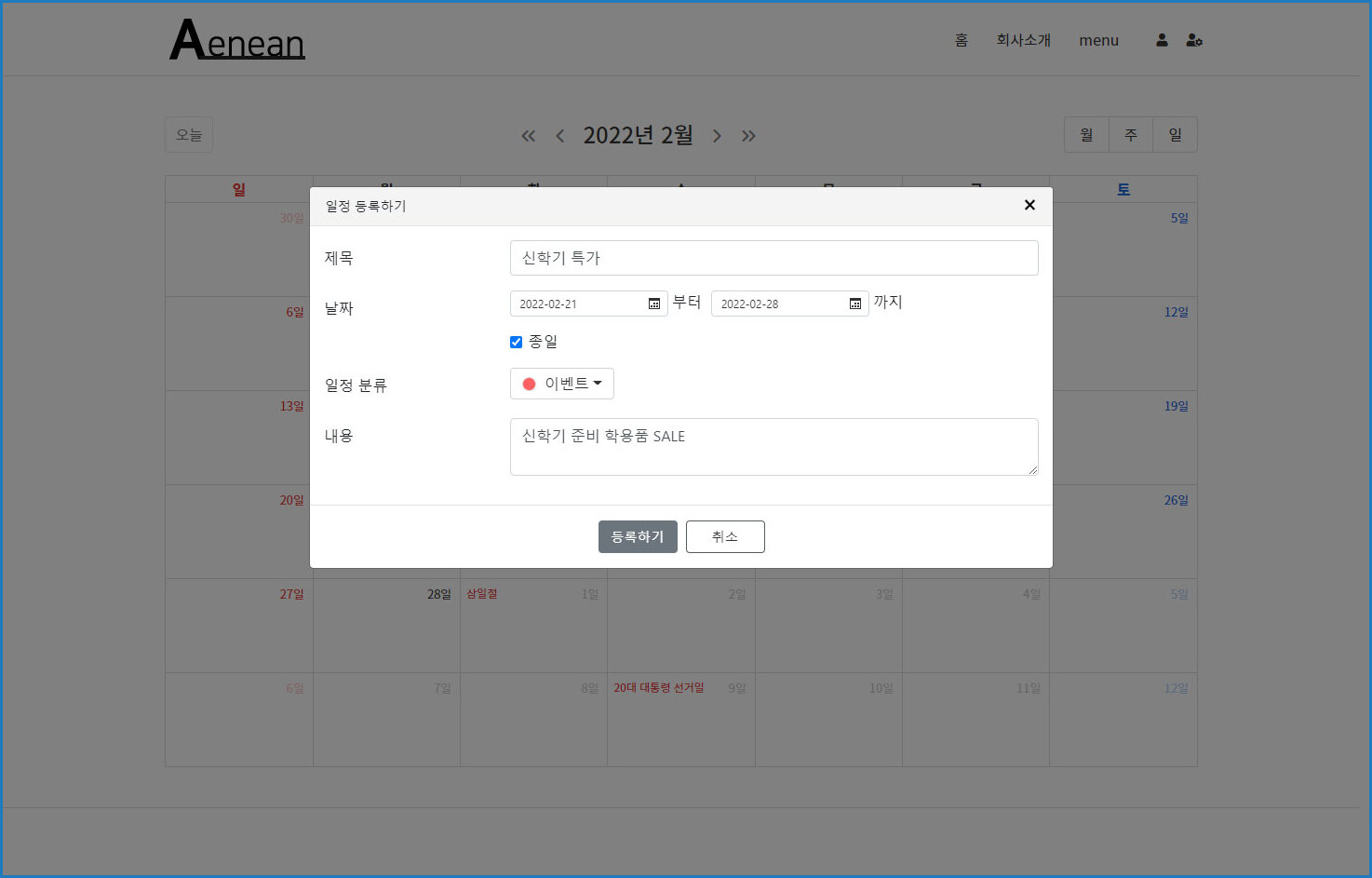Go to previous month with left arrow
1372x878 pixels.
tap(559, 136)
